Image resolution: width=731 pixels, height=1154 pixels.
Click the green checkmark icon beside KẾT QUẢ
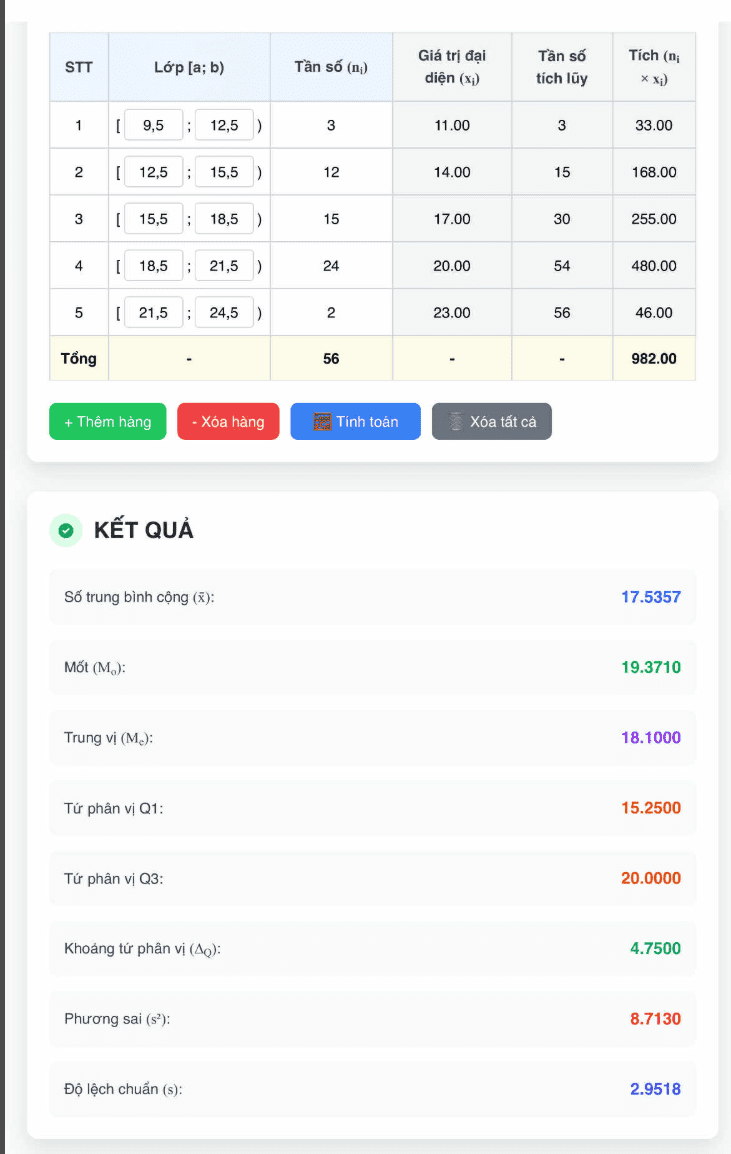pos(66,531)
